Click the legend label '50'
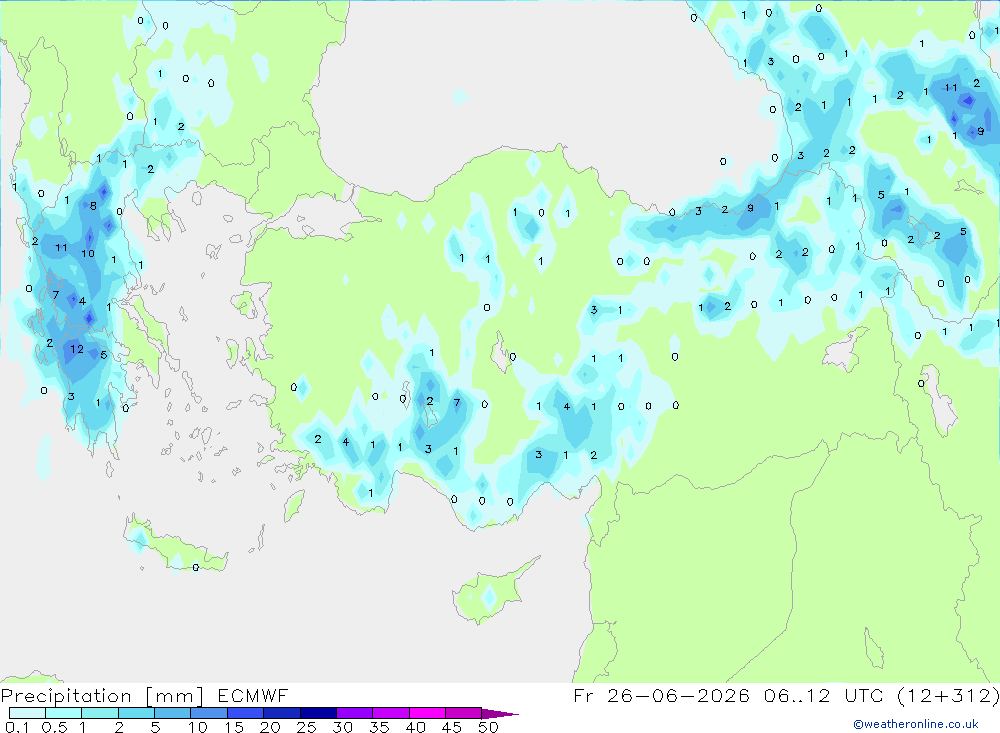Viewport: 1000px width, 733px height. [x=488, y=727]
